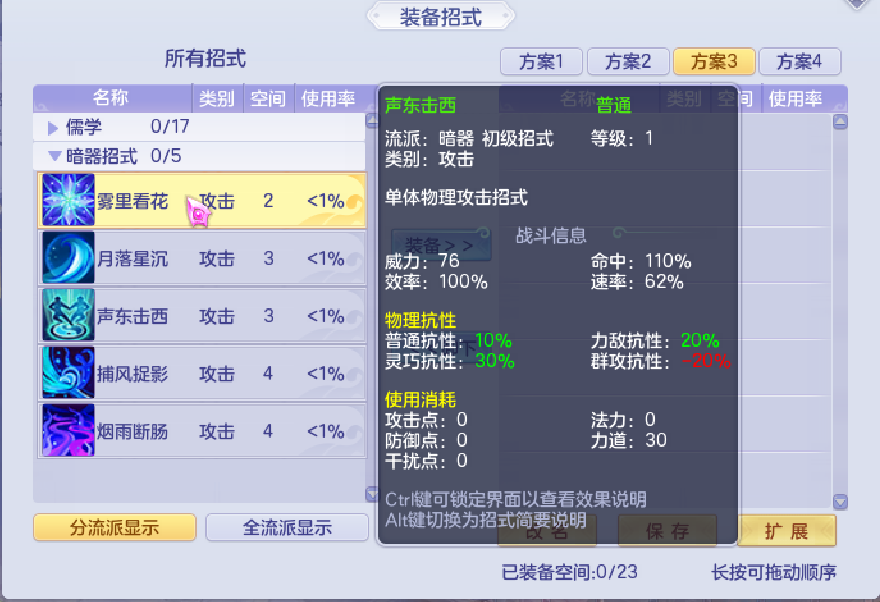Click the right panel scroll-down arrow
This screenshot has height=602, width=880.
point(840,501)
